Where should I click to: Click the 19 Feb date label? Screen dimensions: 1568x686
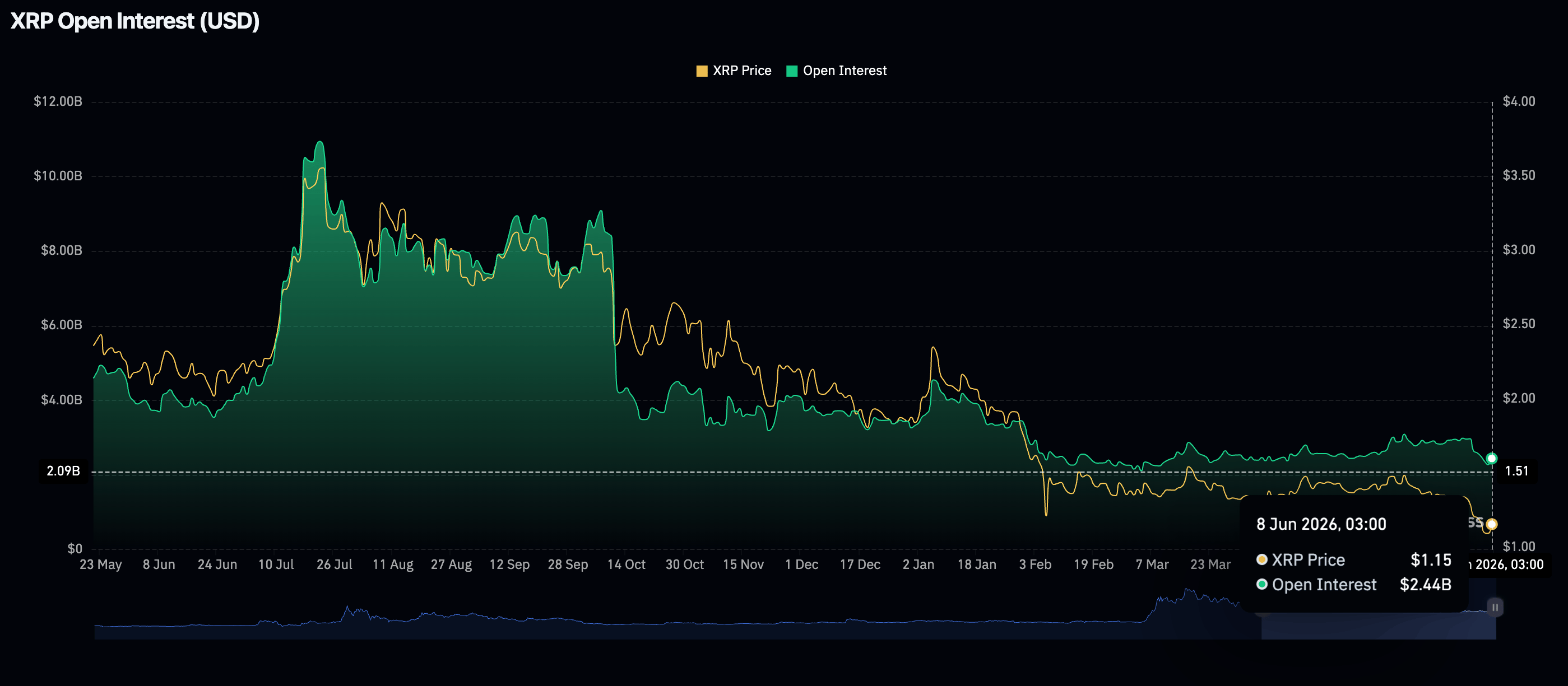point(1094,565)
